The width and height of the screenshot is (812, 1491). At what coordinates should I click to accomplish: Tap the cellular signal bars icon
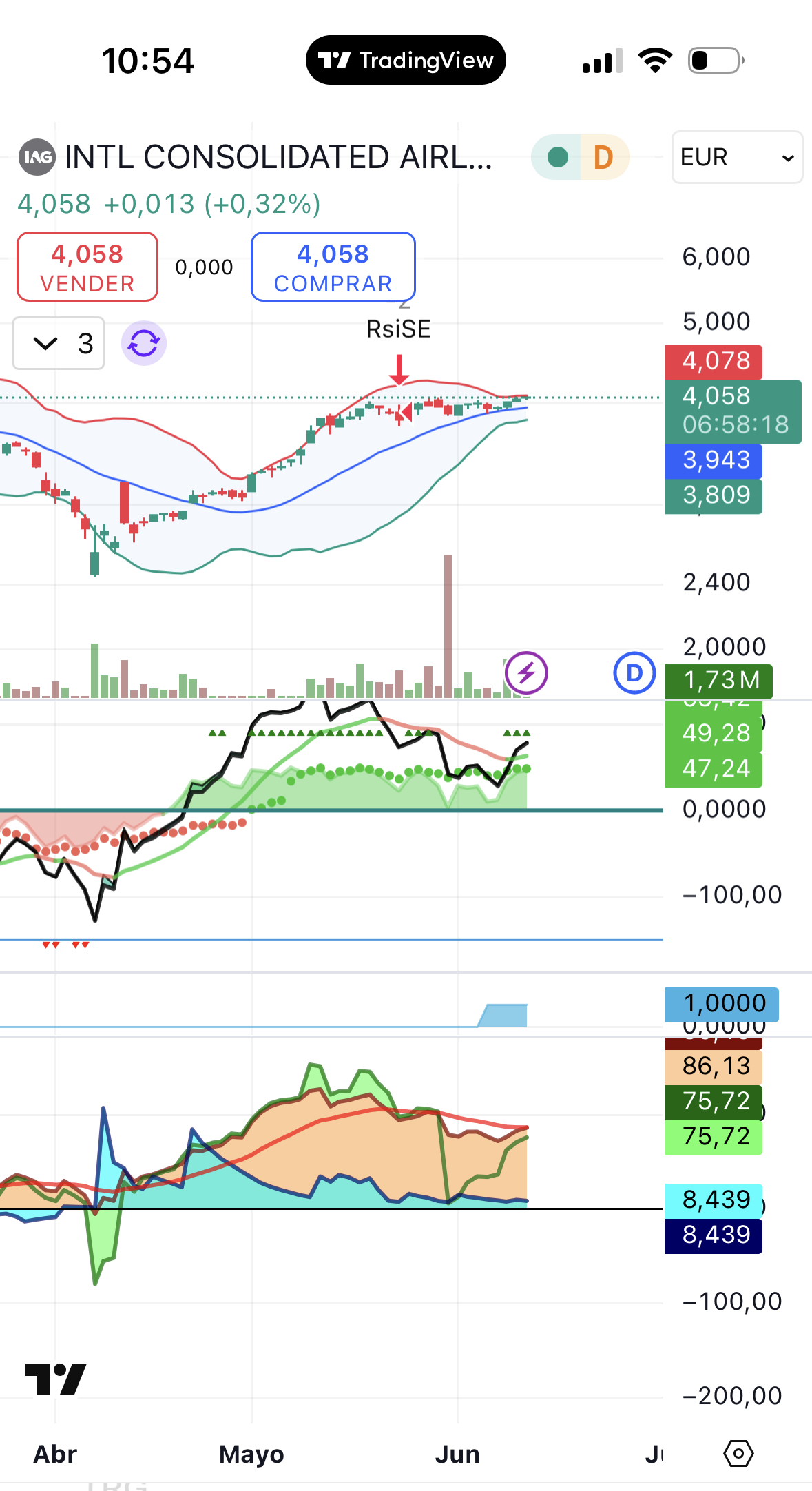603,61
